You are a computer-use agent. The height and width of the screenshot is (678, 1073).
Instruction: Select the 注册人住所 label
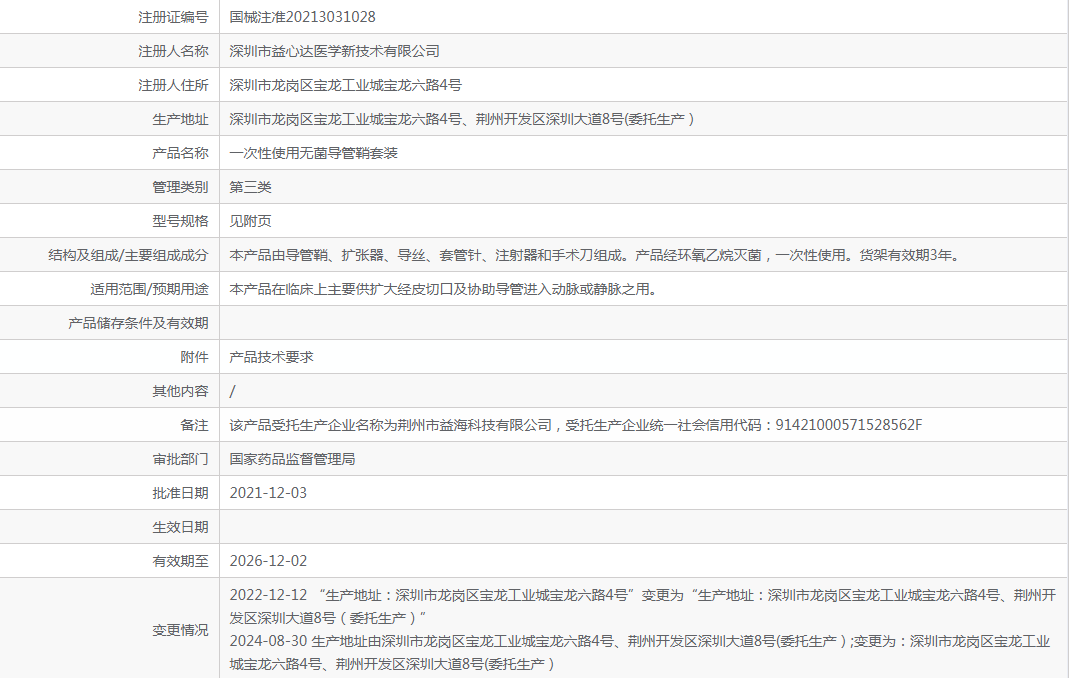(173, 86)
